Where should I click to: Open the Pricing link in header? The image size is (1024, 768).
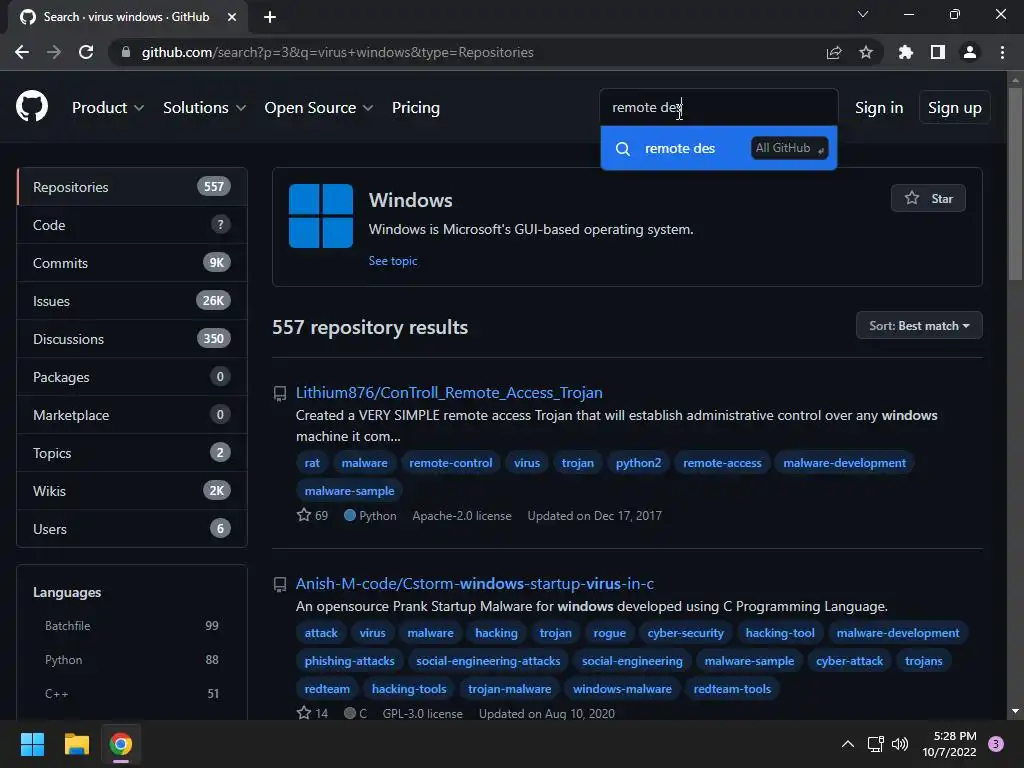pos(415,108)
